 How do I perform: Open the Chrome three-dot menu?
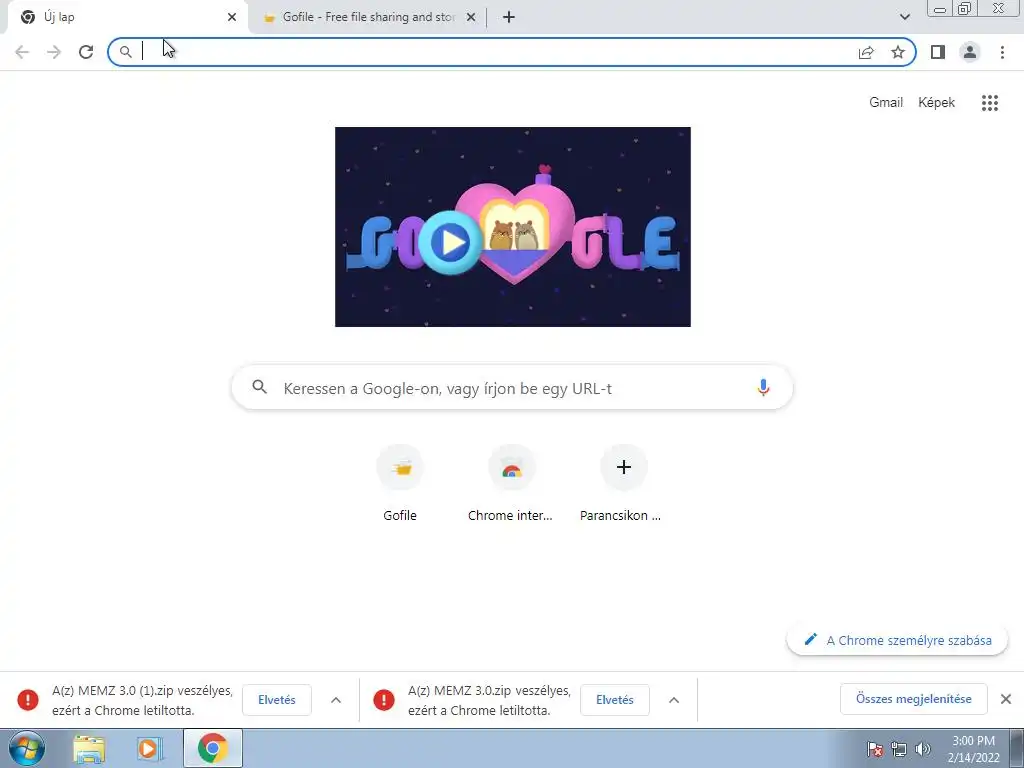[x=1002, y=52]
